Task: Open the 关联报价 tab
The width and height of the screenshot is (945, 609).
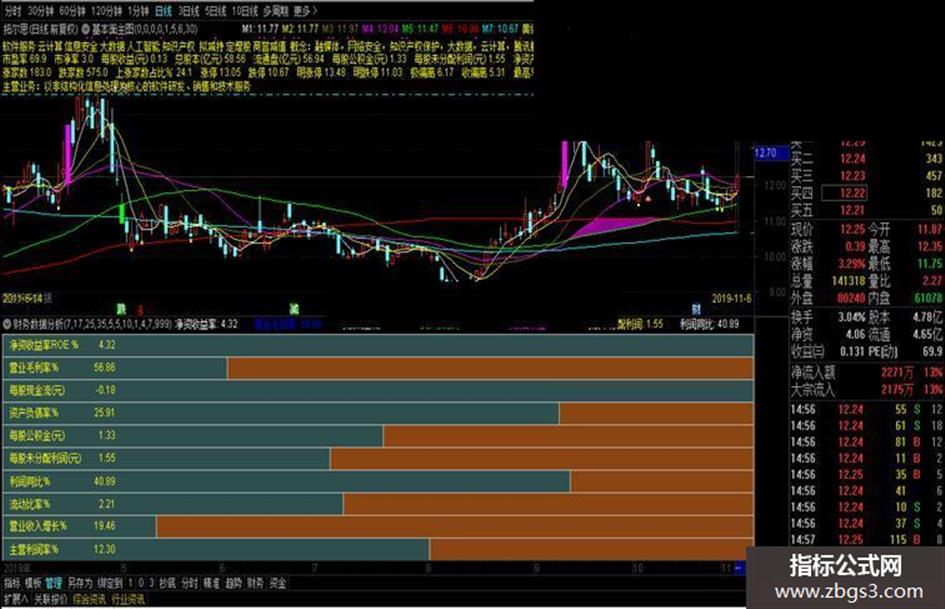Action: pos(50,599)
